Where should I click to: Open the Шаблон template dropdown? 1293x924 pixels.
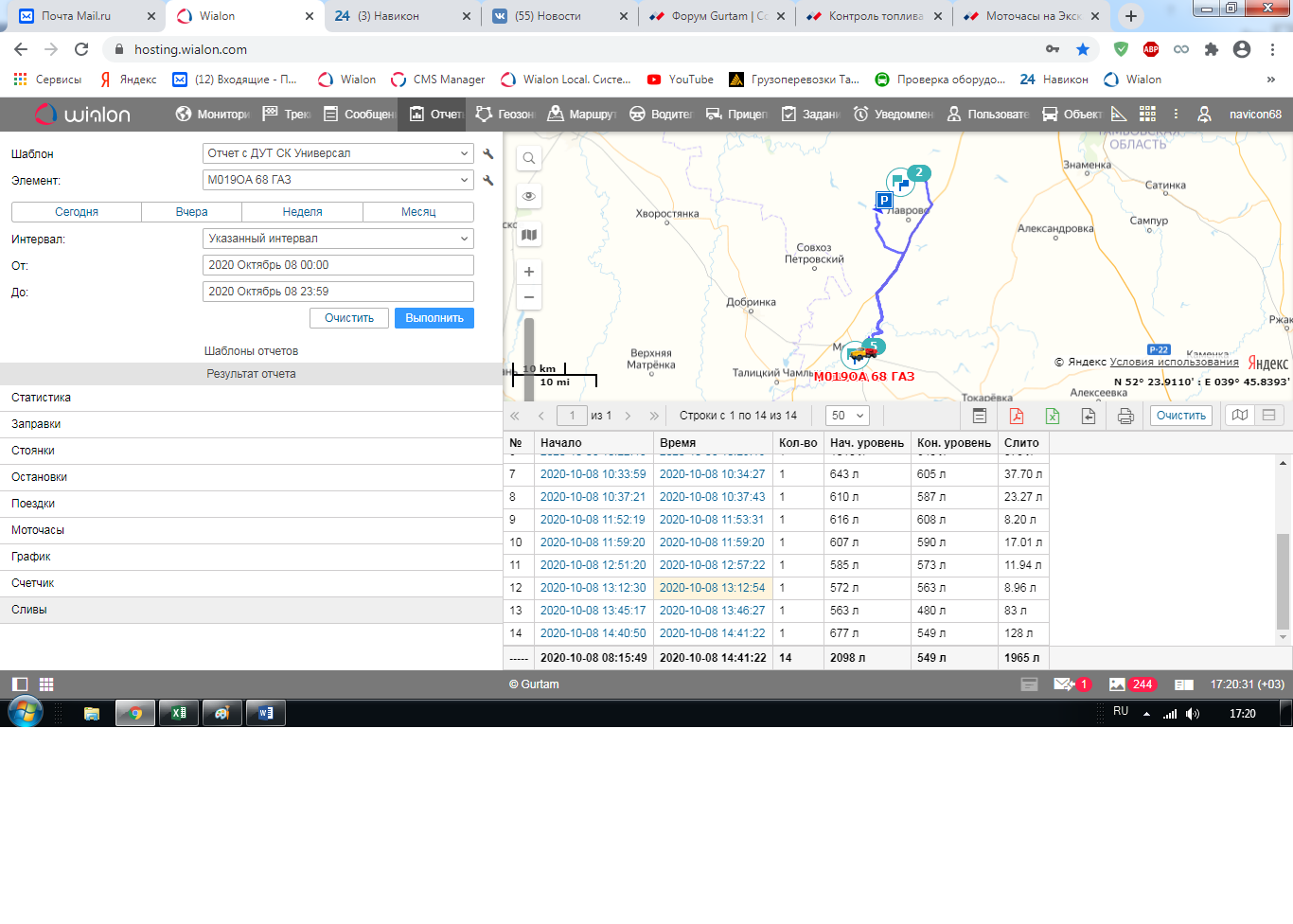pos(338,153)
